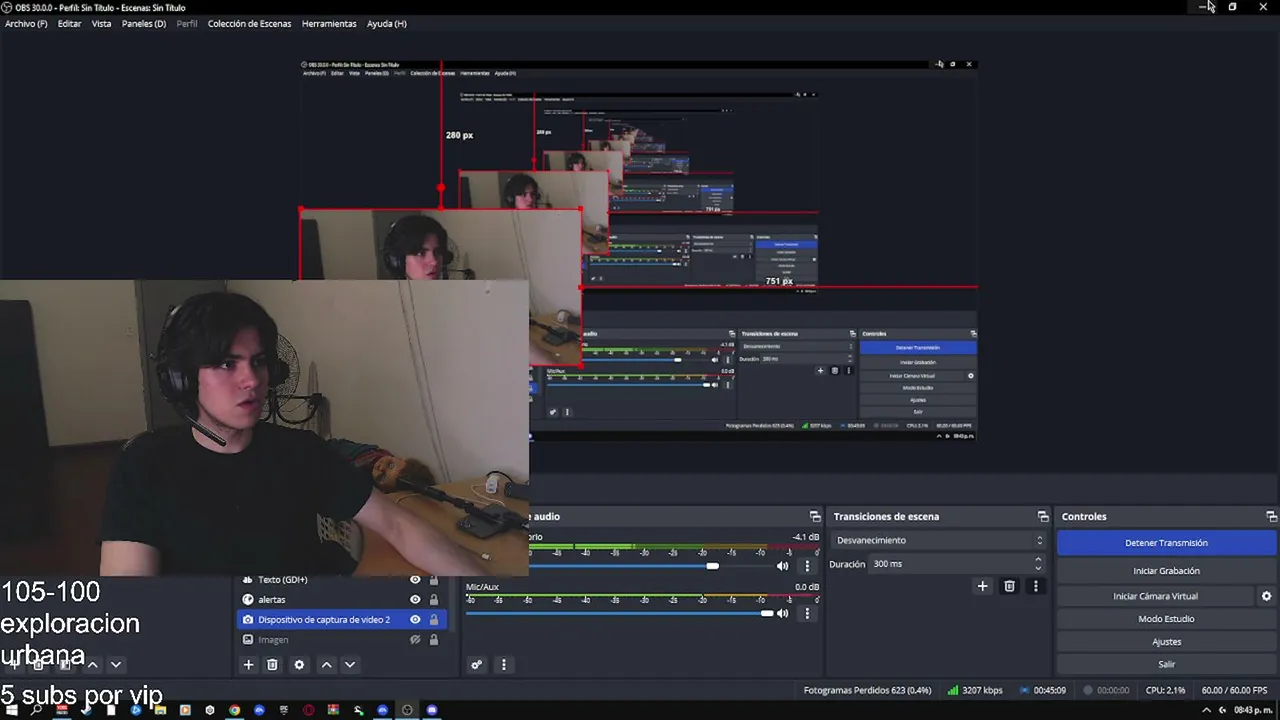Open the Colección de Escenas menu
Image resolution: width=1280 pixels, height=720 pixels.
point(249,24)
